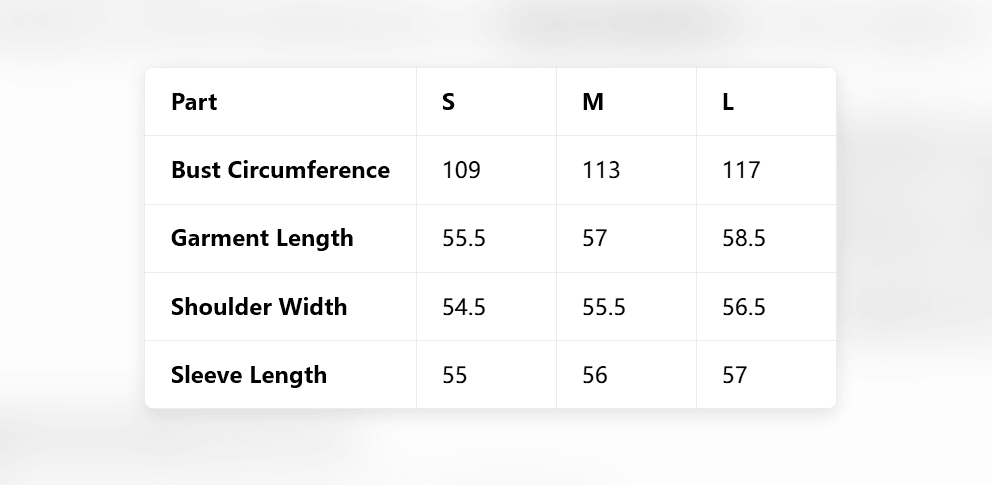
Task: Click the Bust Circumference row label
Action: click(x=280, y=170)
